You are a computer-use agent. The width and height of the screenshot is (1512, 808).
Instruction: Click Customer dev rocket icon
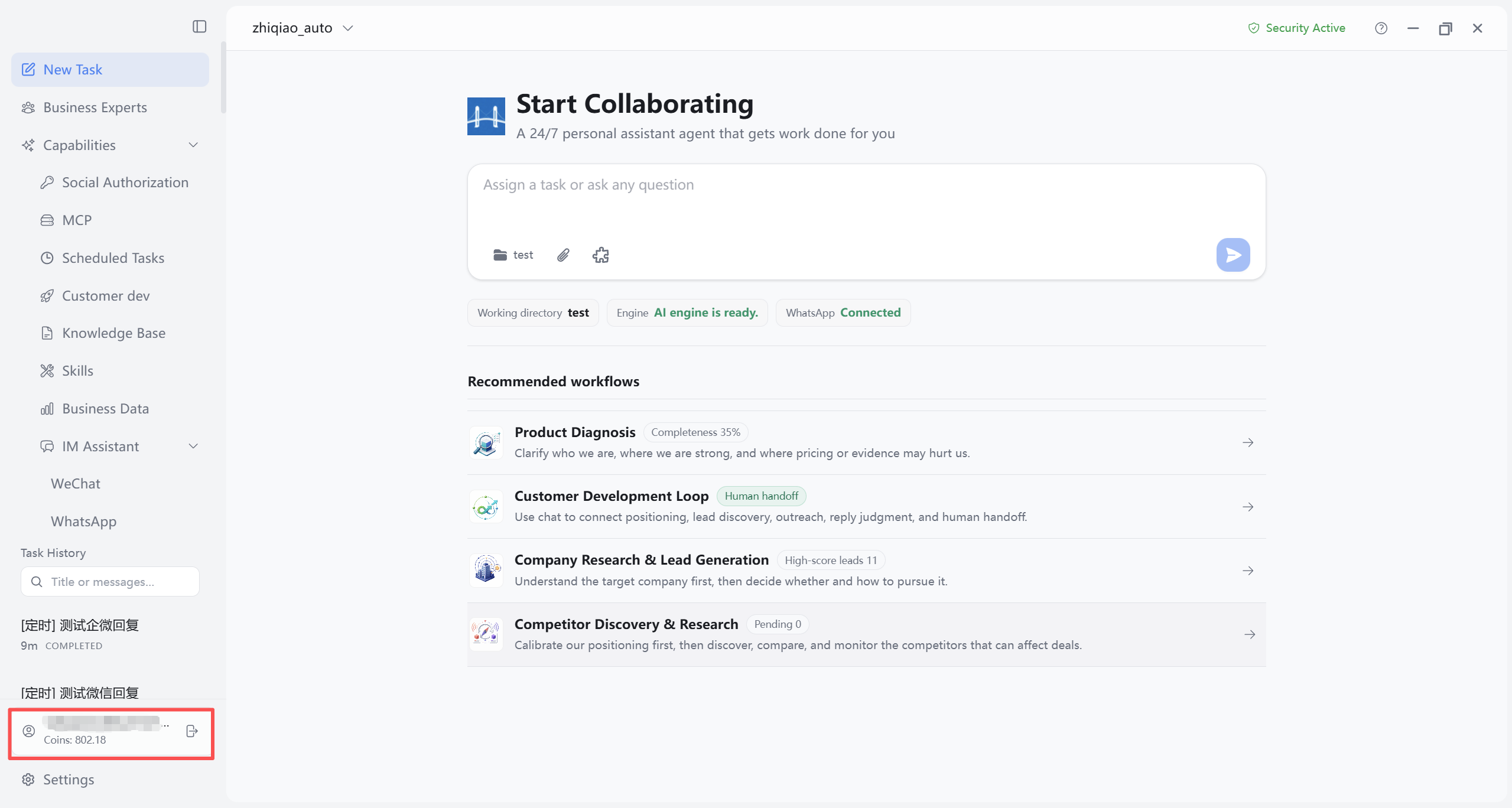[47, 296]
